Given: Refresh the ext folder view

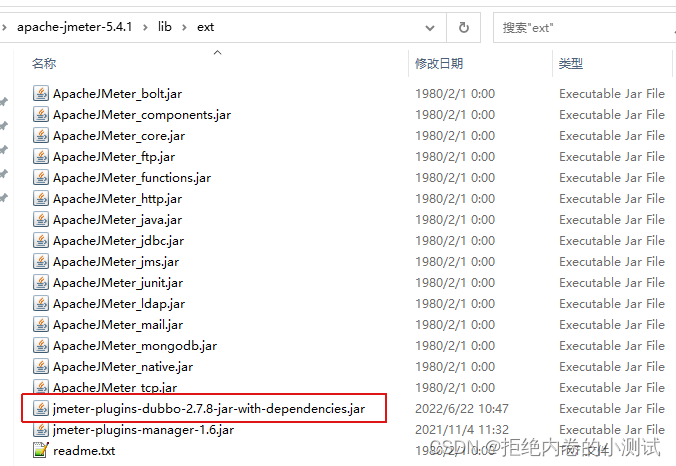Looking at the screenshot, I should click(x=463, y=28).
